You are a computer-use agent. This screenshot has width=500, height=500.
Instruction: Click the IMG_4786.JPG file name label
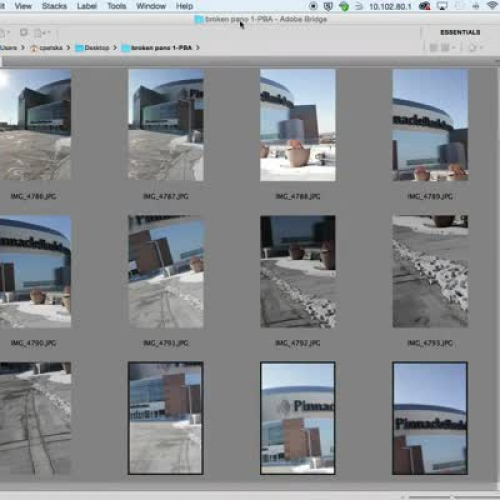point(33,196)
